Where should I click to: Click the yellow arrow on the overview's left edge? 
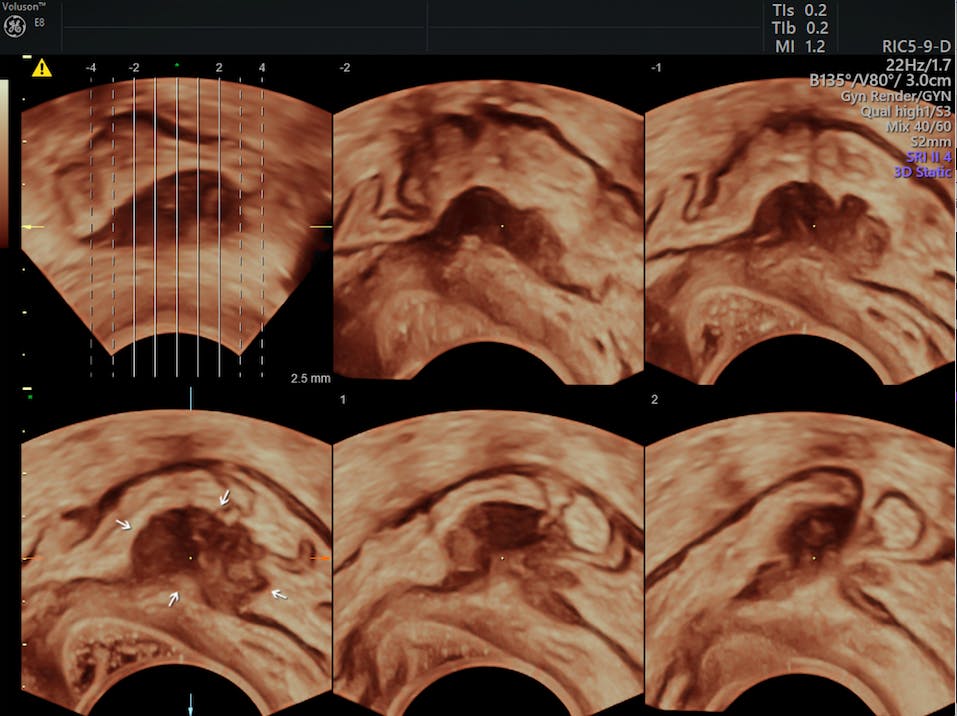30,228
